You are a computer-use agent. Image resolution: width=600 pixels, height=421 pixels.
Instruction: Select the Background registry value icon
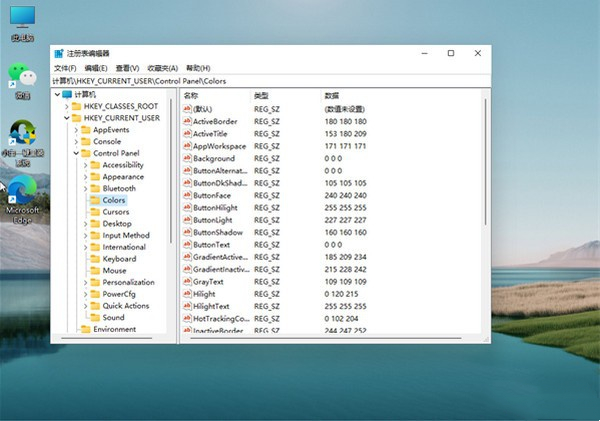[186, 158]
